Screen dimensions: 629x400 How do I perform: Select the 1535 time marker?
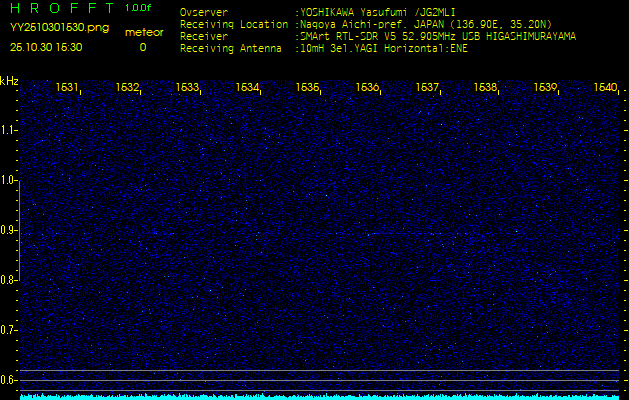(x=308, y=88)
